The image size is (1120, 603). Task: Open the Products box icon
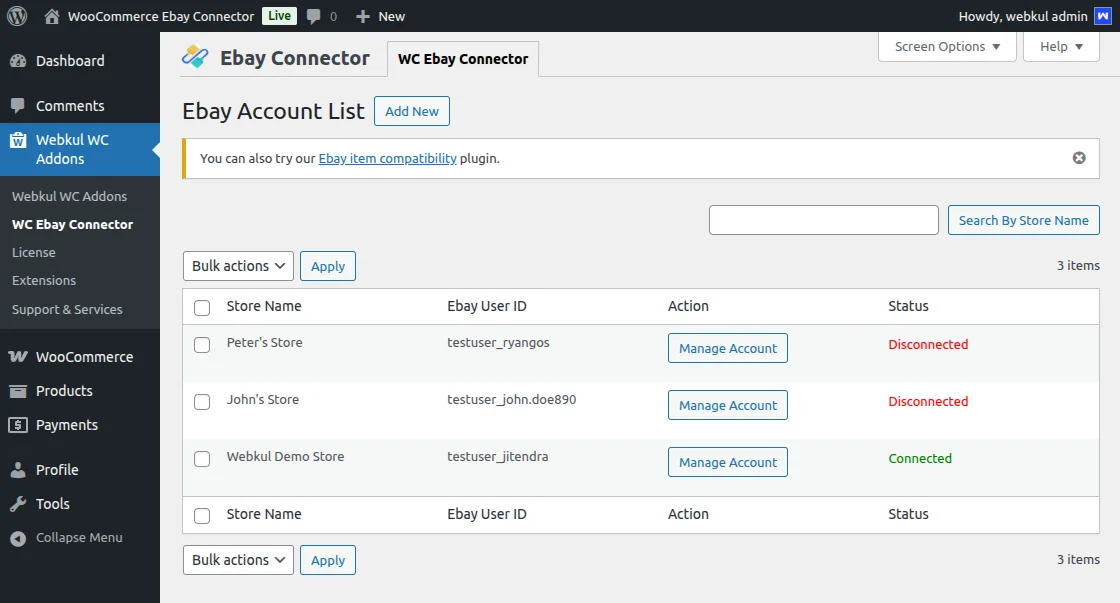tap(18, 391)
